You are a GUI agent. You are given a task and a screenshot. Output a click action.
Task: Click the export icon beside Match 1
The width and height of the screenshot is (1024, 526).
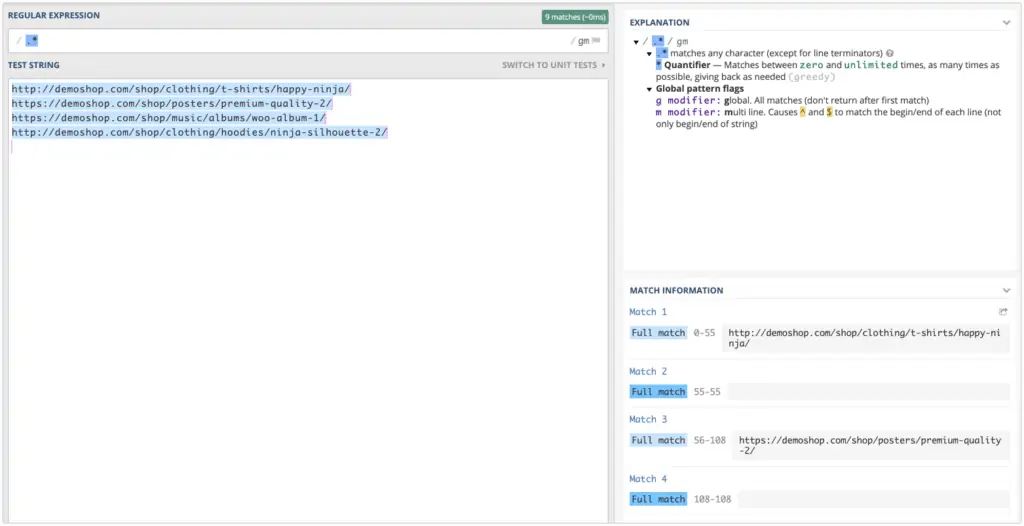tap(1003, 312)
